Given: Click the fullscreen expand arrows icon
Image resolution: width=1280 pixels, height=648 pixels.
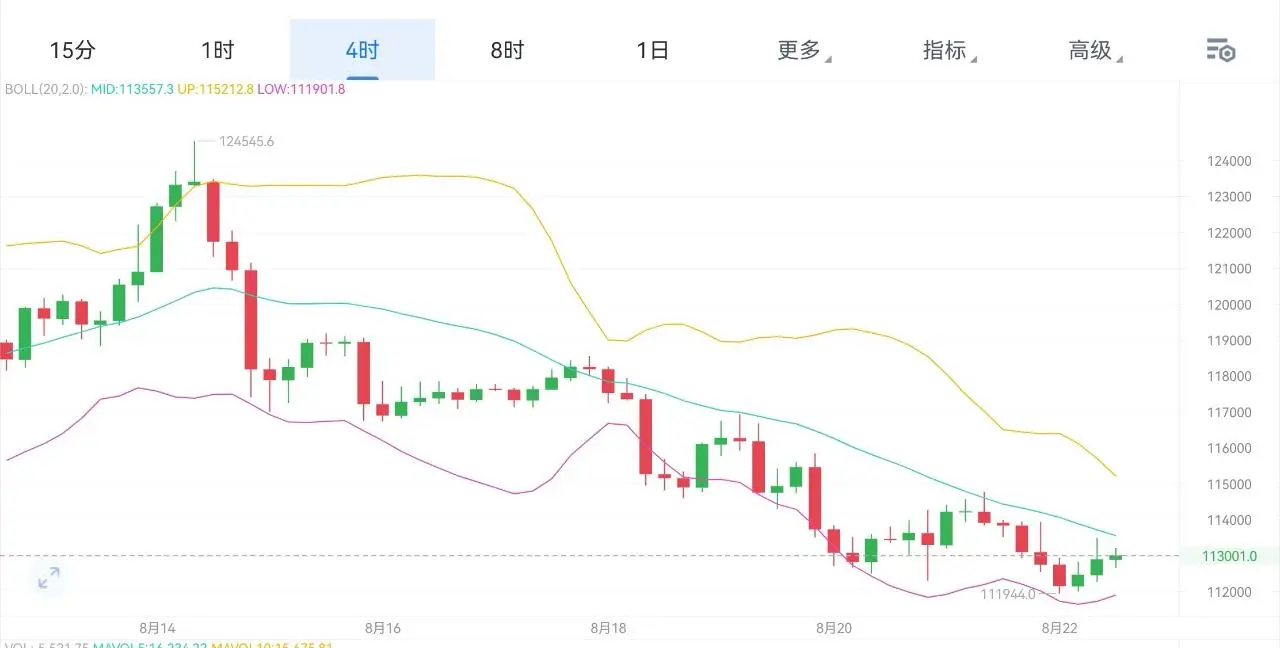Looking at the screenshot, I should click(48, 578).
